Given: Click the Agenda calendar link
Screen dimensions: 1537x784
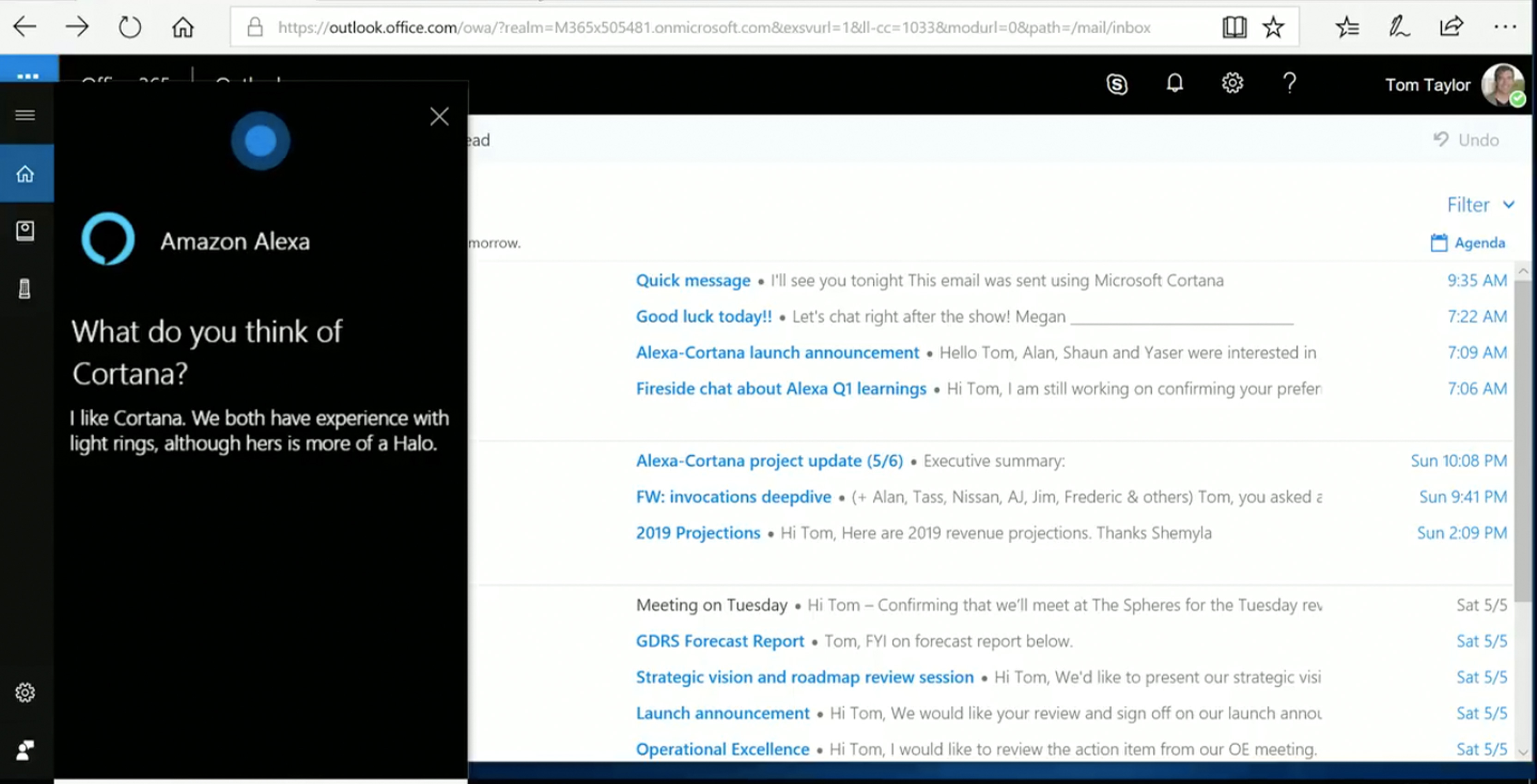Looking at the screenshot, I should pos(1468,243).
